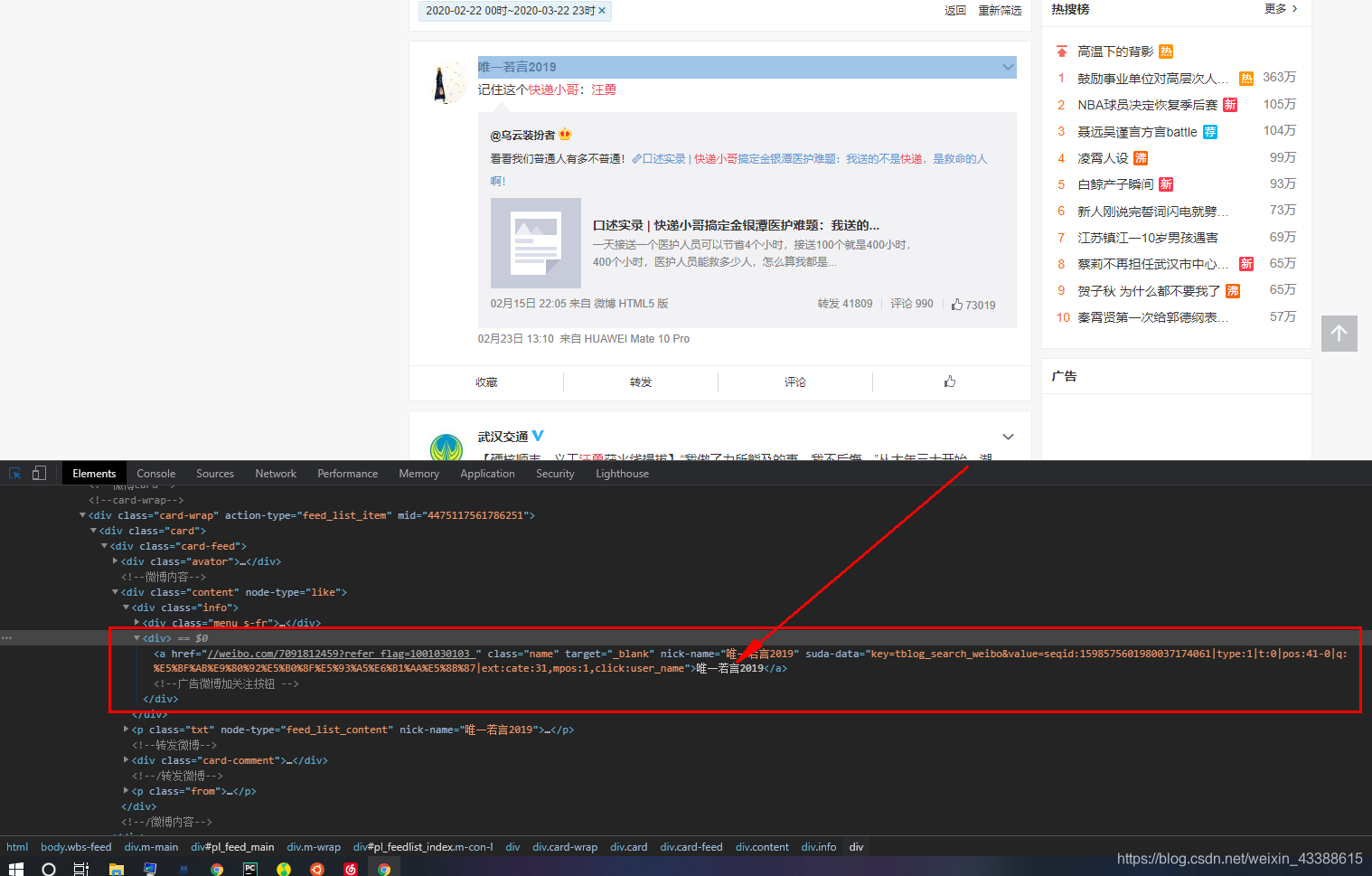
Task: Select div.info in the breadcrumb bar
Action: (x=819, y=847)
